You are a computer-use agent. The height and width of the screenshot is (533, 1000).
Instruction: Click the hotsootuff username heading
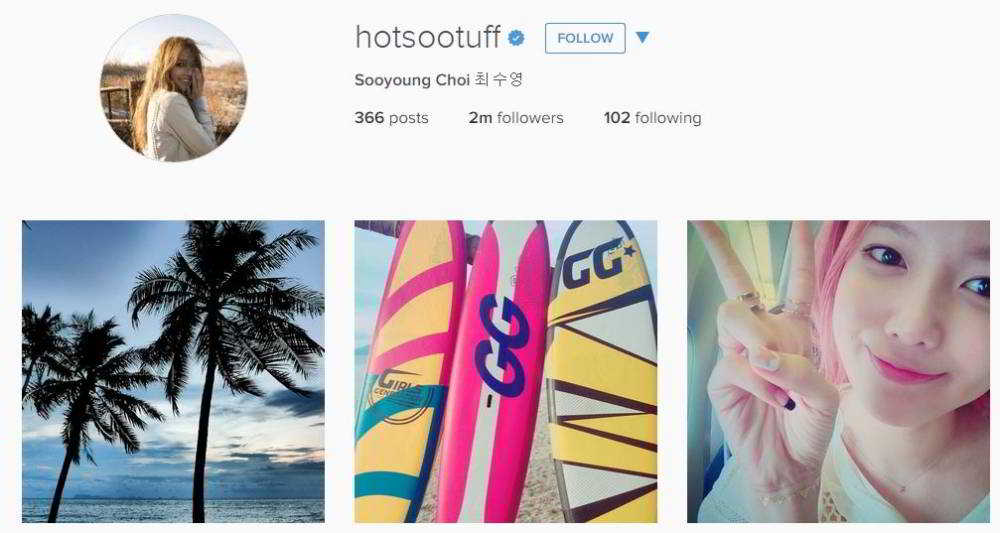coord(427,37)
